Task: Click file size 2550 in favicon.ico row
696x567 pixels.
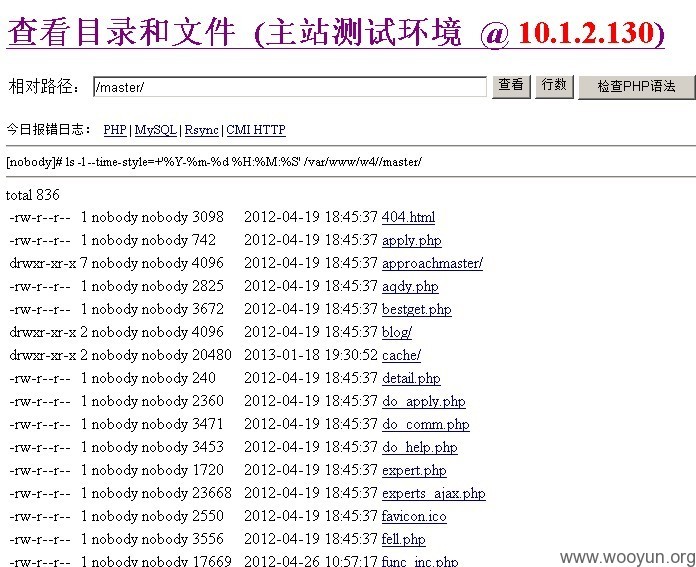Action: click(208, 516)
